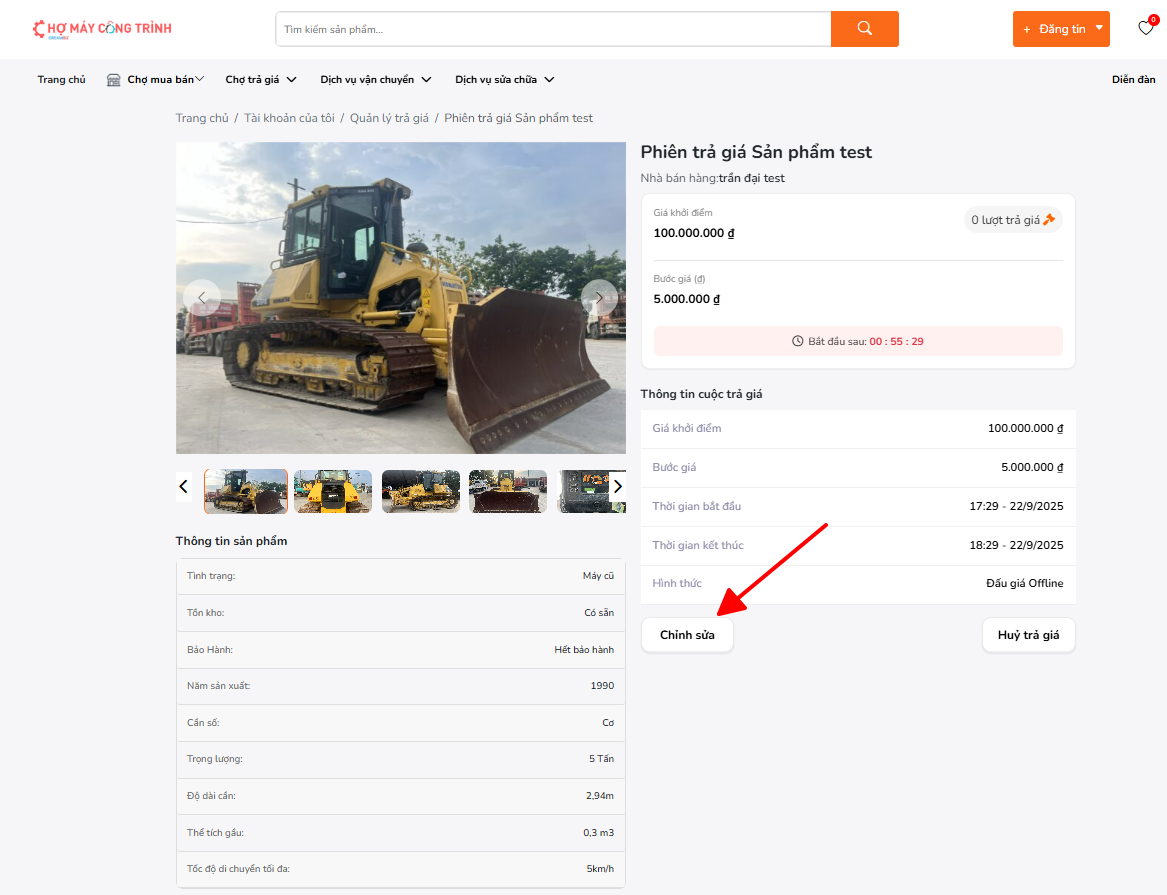Focus the Tìm kiếm sản phẩm search field
This screenshot has width=1167, height=895.
(553, 29)
